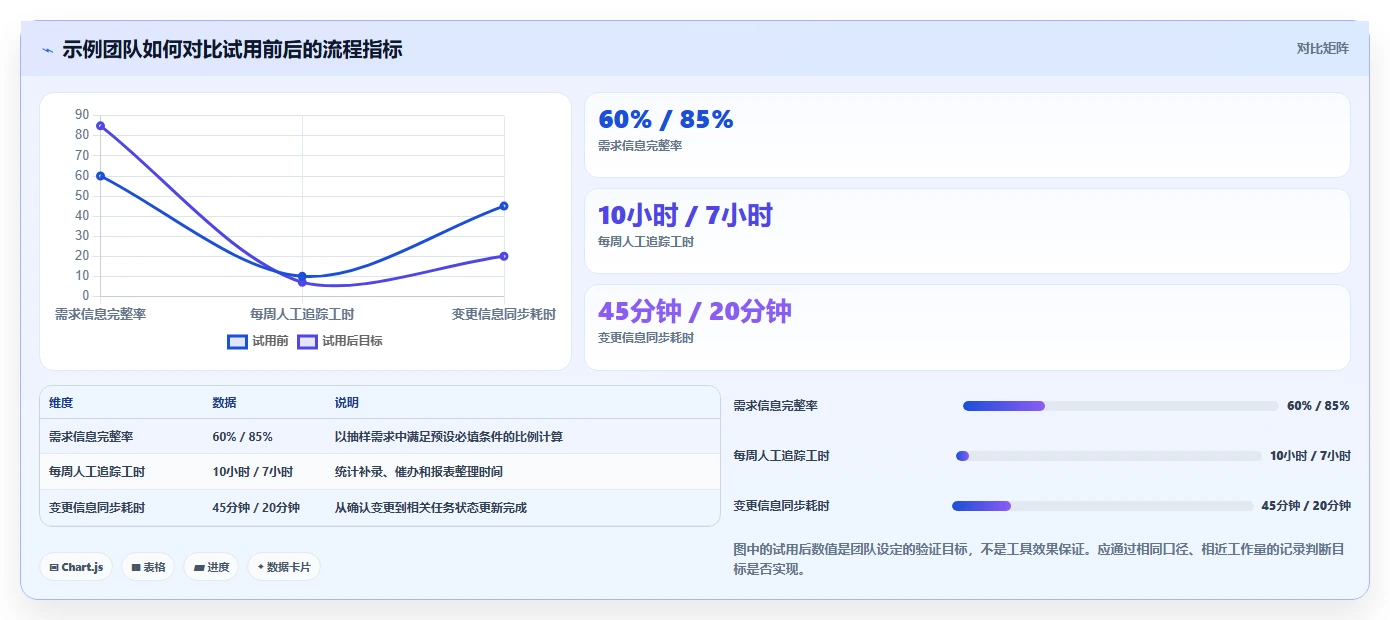Click the 变更信息同步耗时 progress bar
The height and width of the screenshot is (620, 1390).
(1102, 506)
